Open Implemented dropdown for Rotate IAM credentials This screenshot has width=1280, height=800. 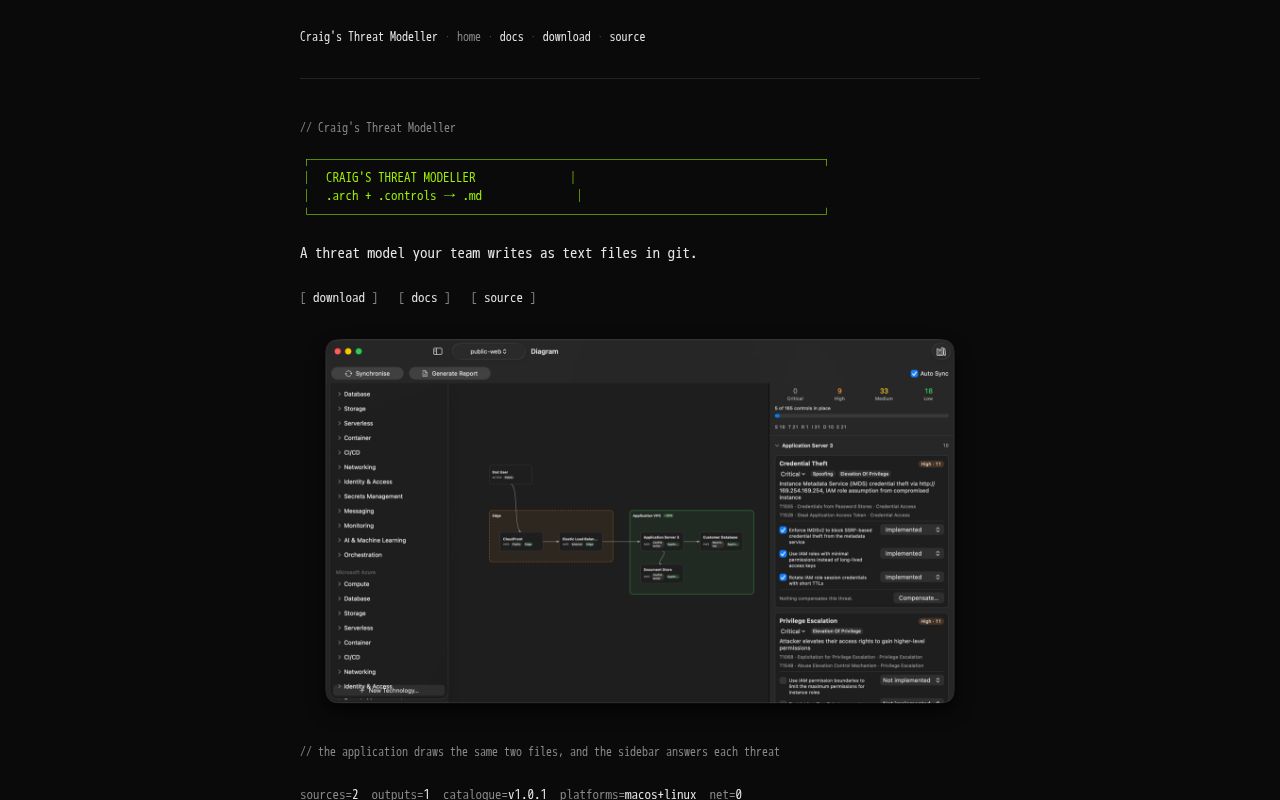[912, 577]
